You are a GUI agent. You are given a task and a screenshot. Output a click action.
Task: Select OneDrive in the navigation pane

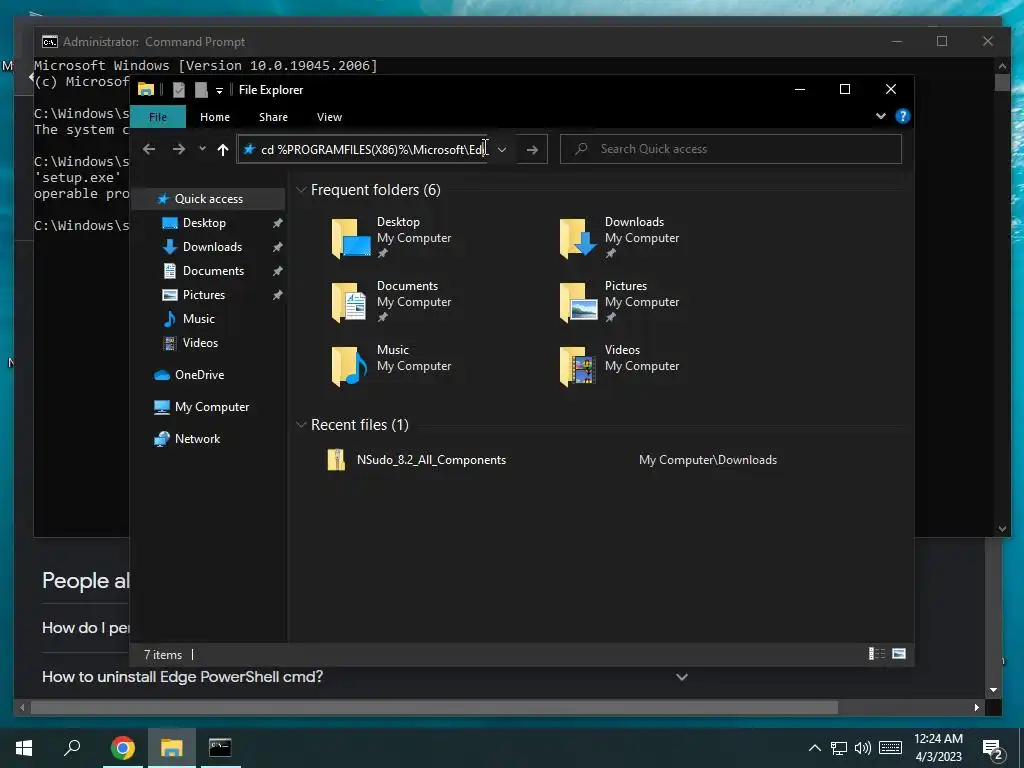coord(199,375)
